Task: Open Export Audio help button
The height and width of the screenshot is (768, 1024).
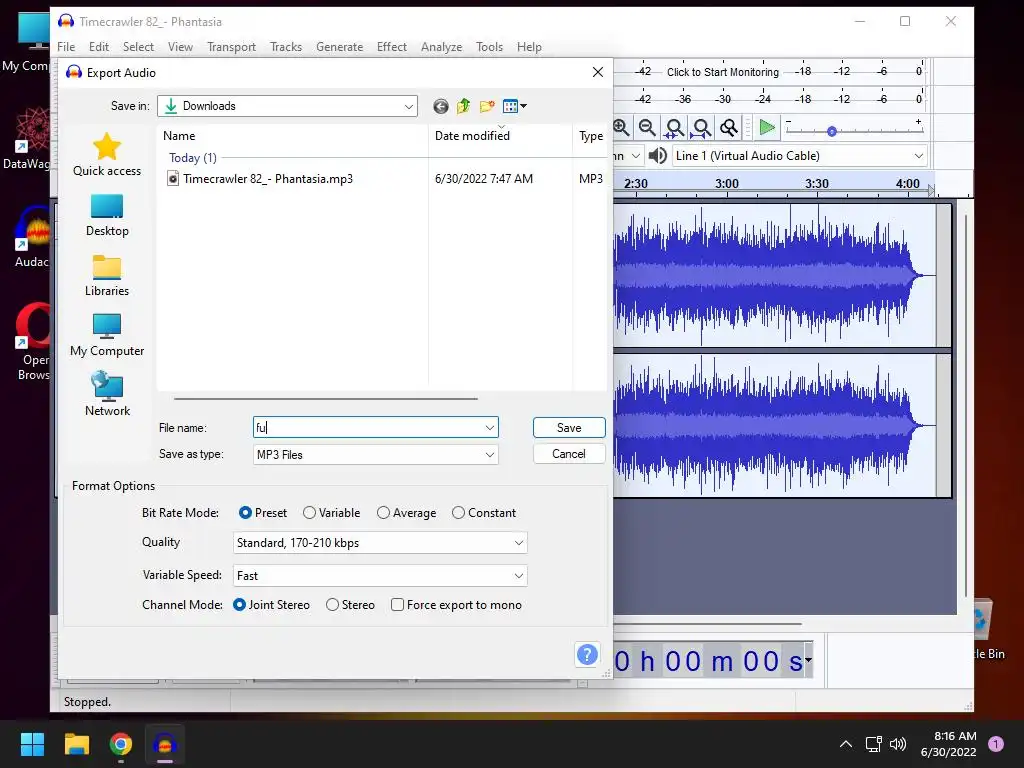Action: (x=587, y=654)
